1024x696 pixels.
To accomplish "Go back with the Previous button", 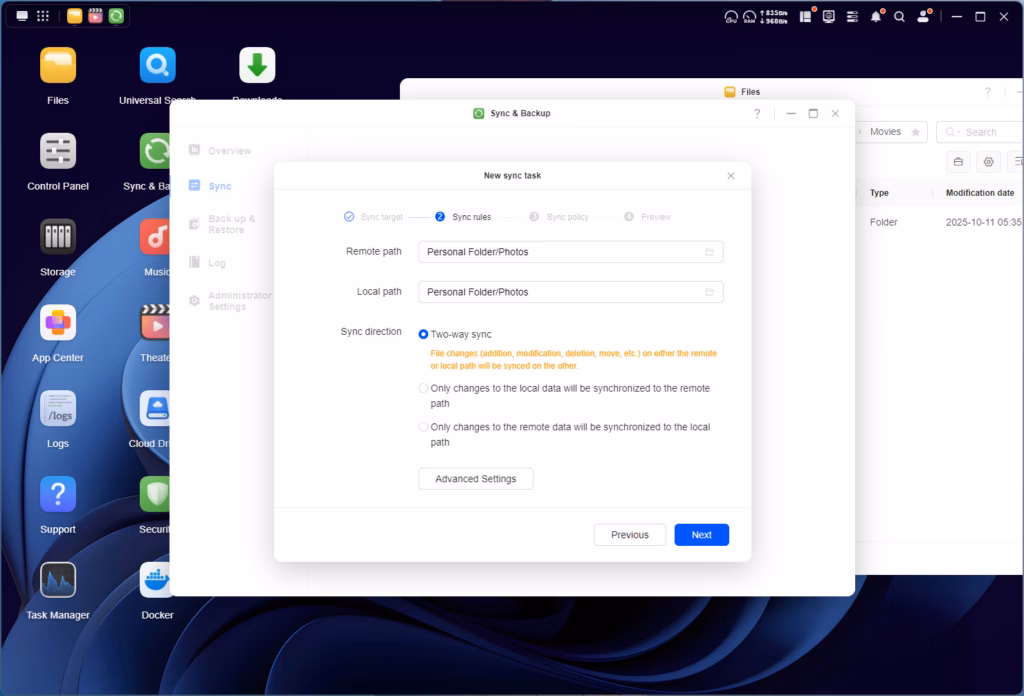I will click(629, 535).
